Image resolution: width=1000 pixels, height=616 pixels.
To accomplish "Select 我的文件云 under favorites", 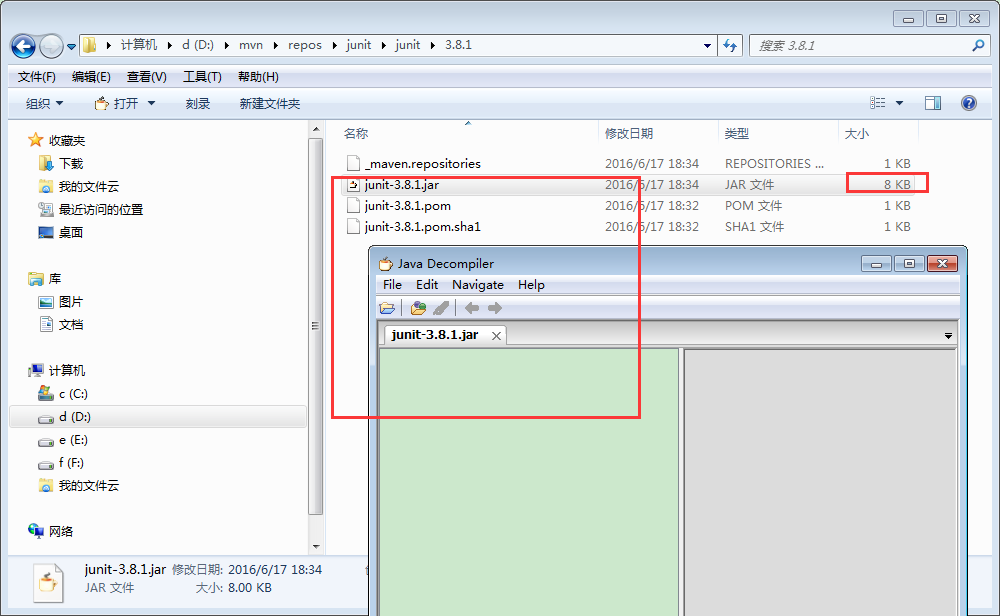I will (x=89, y=186).
